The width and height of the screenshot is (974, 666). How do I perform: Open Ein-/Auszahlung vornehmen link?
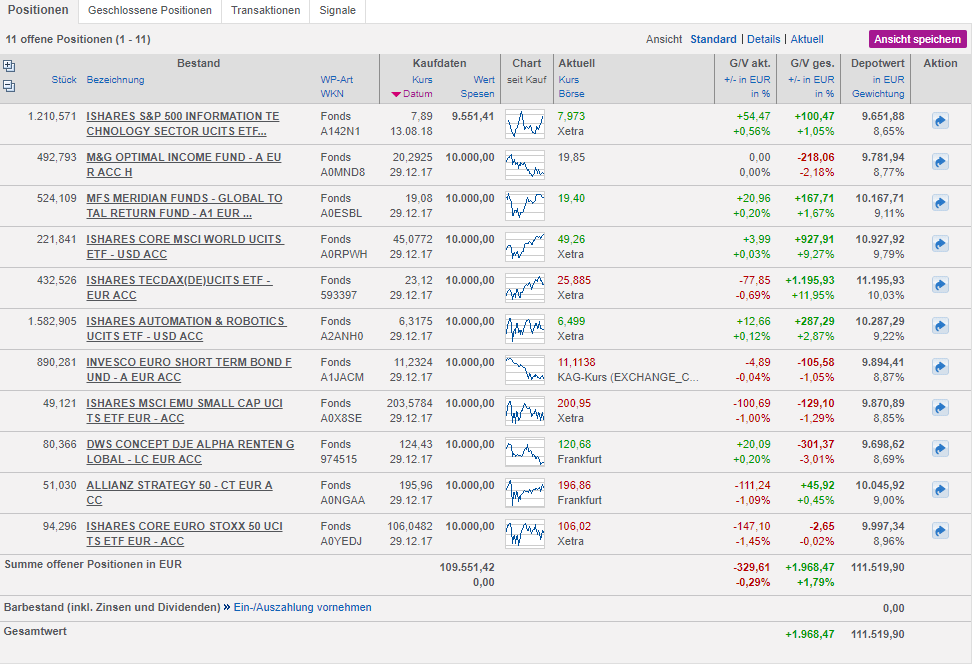[x=302, y=607]
